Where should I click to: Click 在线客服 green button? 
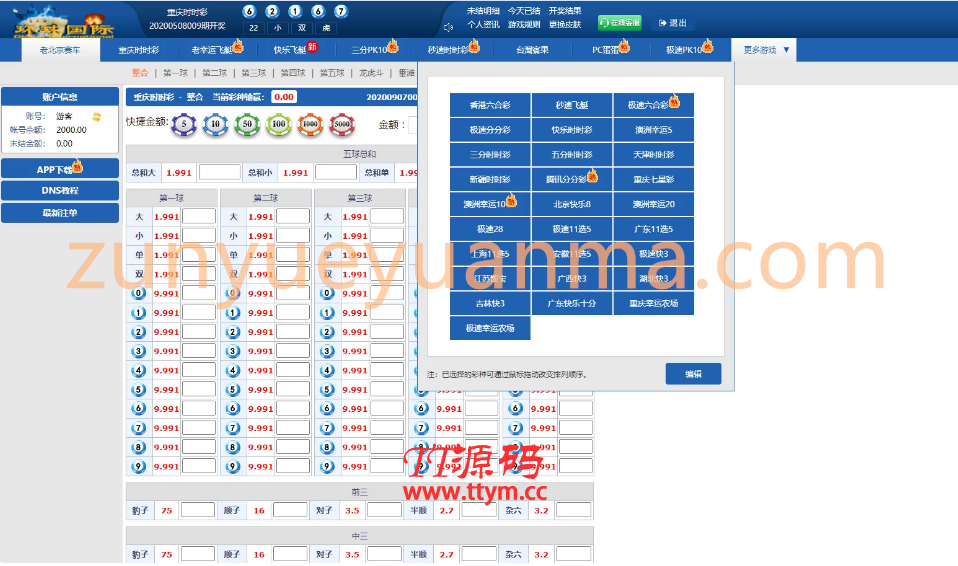[x=620, y=23]
